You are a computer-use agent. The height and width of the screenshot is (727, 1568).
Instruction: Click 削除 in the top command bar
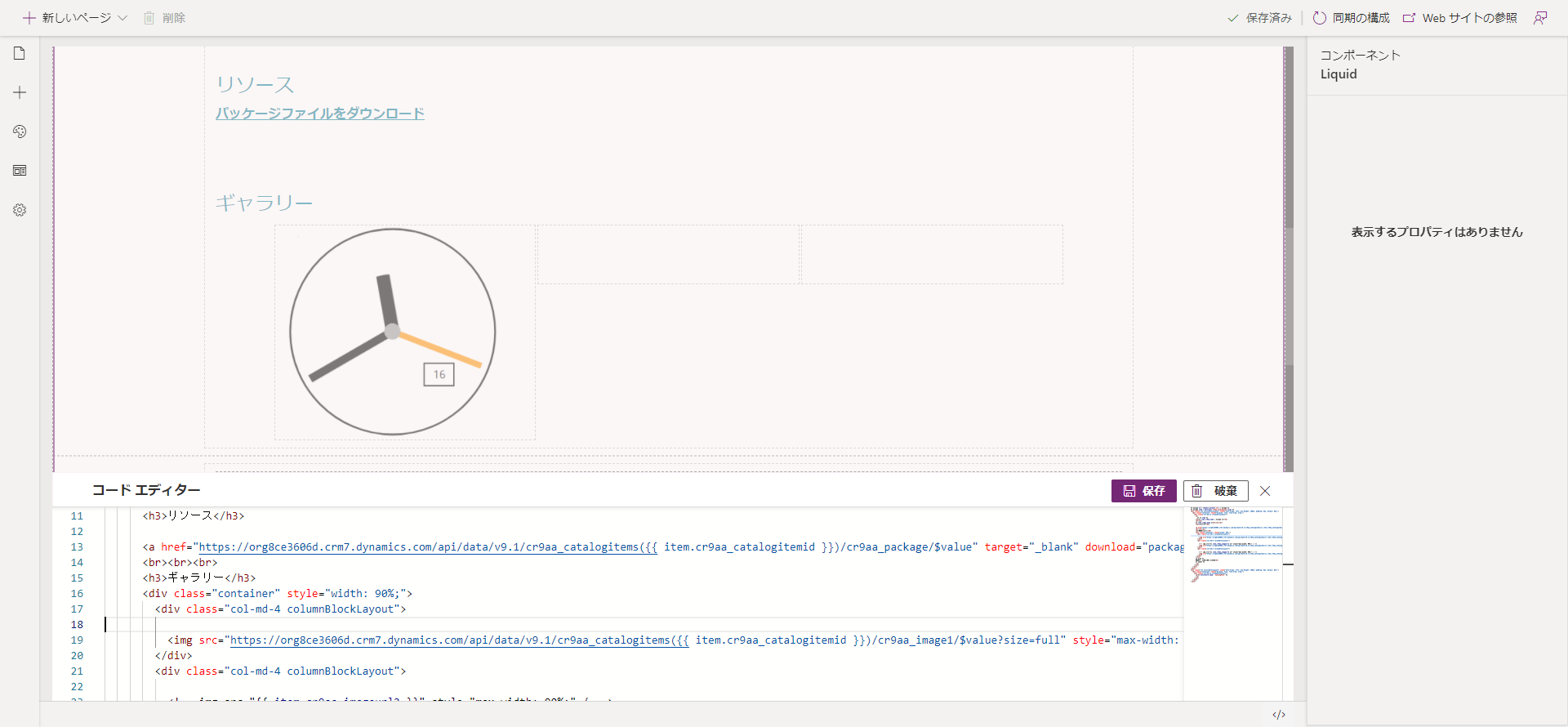click(x=165, y=18)
